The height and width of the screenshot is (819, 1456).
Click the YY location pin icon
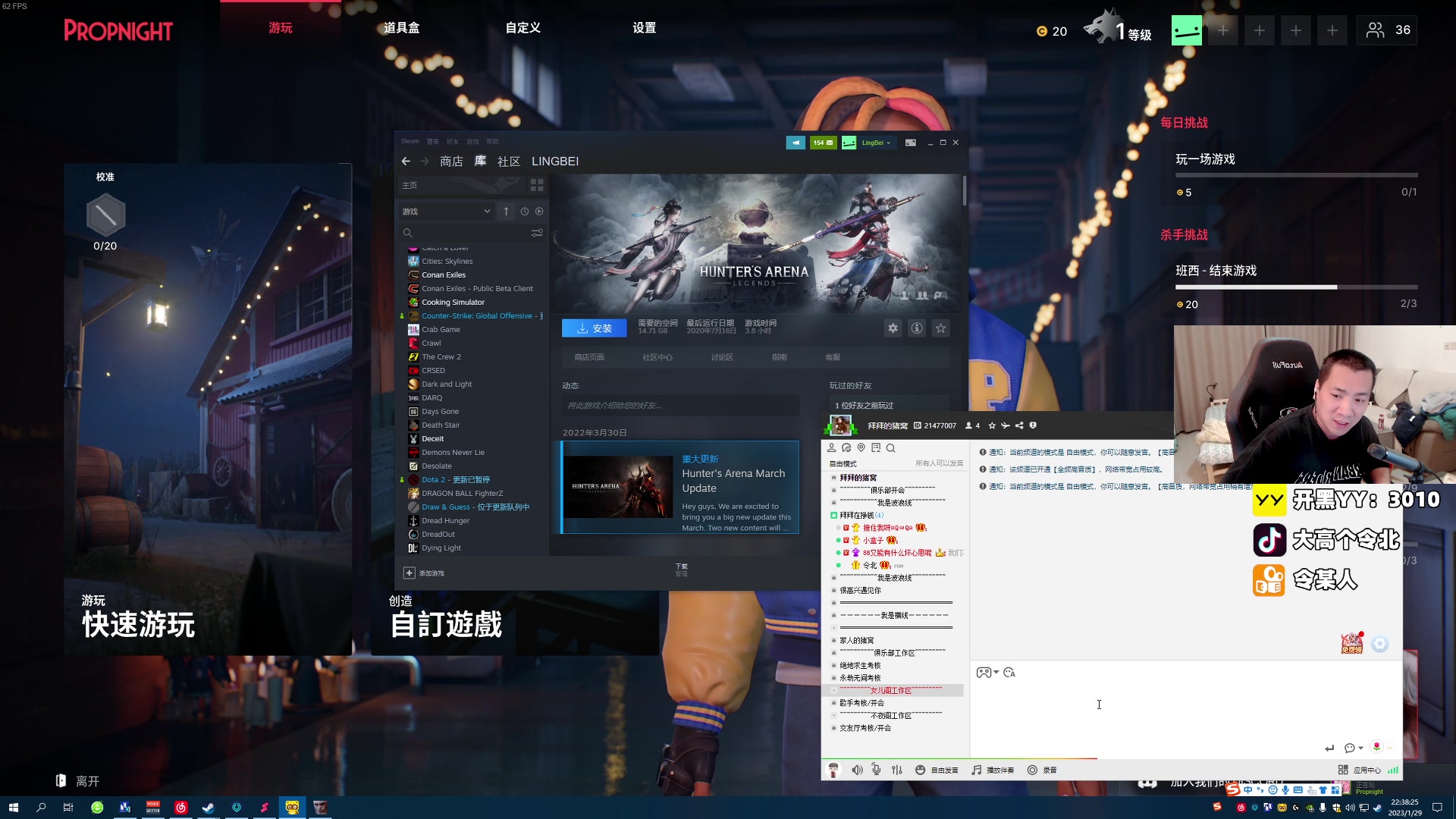[861, 448]
